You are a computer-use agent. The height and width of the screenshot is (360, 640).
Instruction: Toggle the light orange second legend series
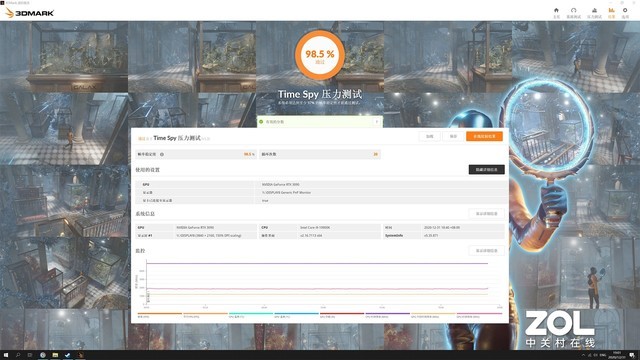(205, 315)
